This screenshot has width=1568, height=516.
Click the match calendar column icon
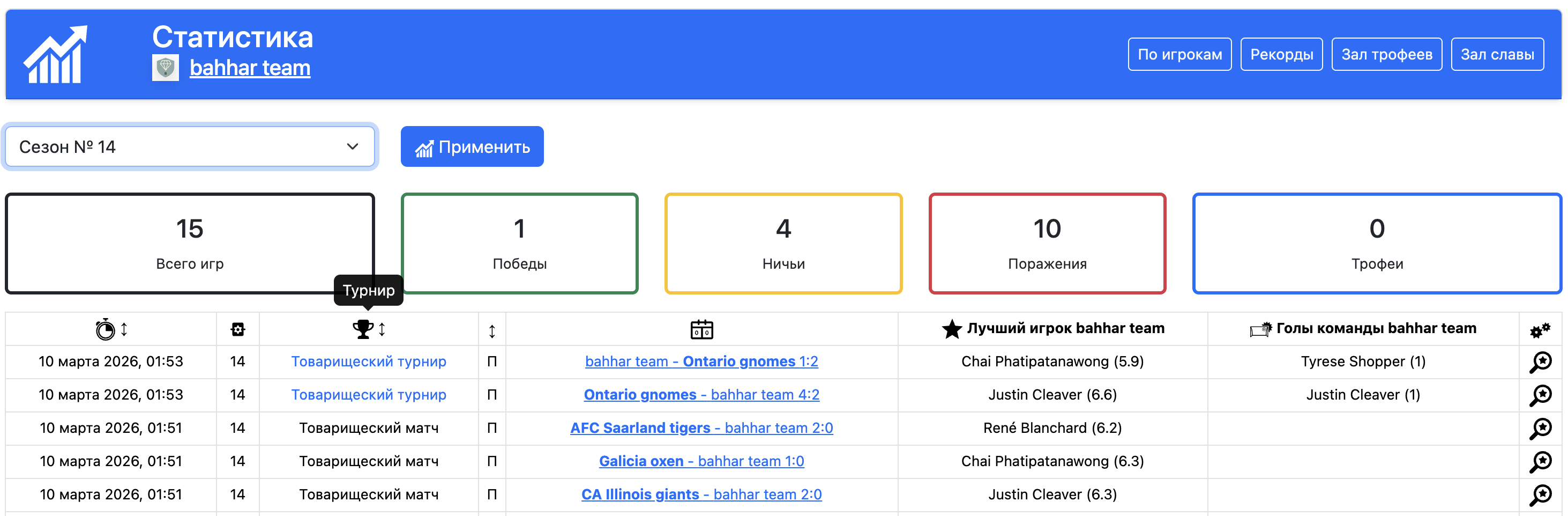tap(701, 329)
